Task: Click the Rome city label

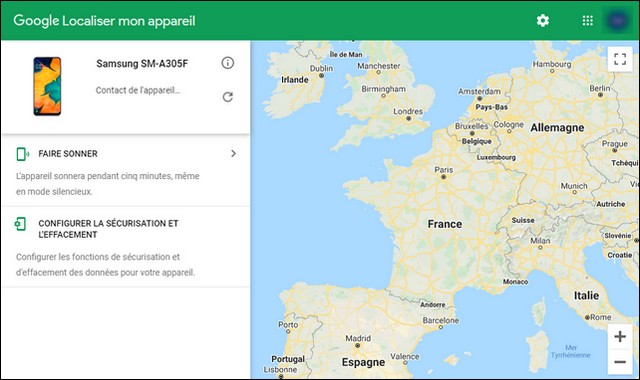Action: [600, 317]
